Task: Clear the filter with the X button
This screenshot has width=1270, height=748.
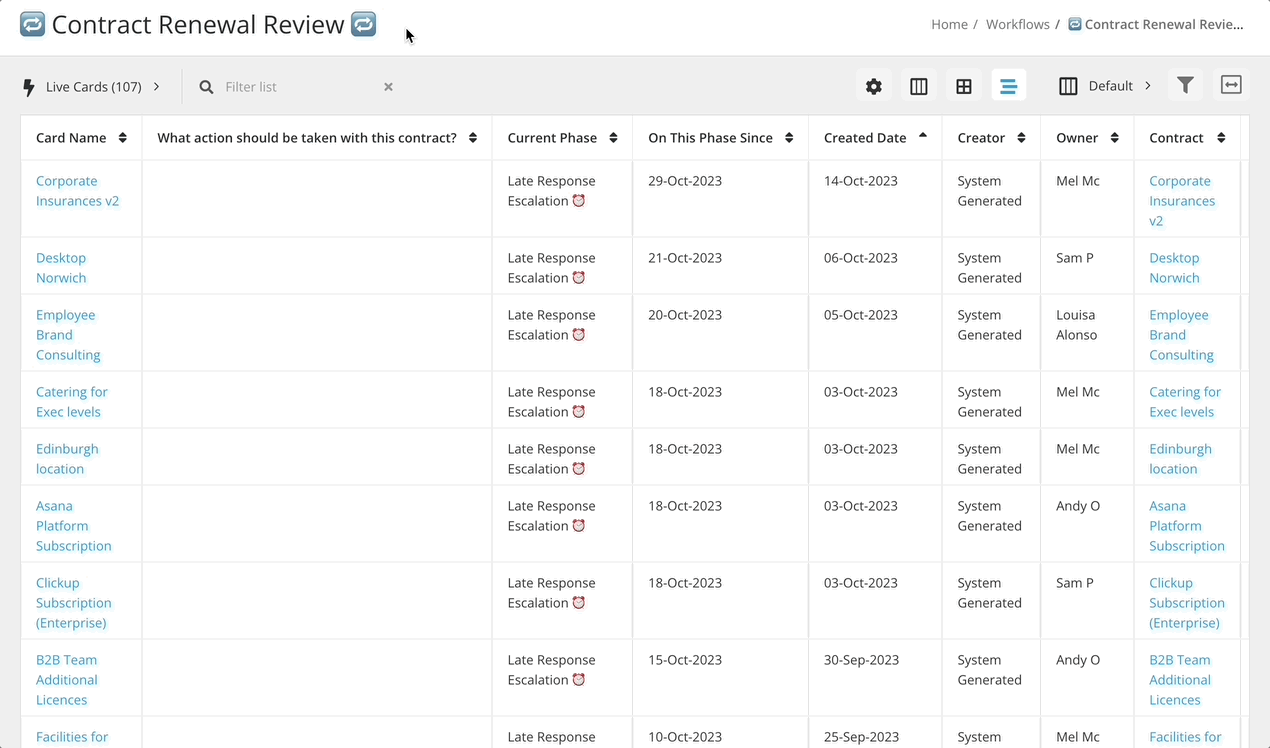Action: [388, 86]
